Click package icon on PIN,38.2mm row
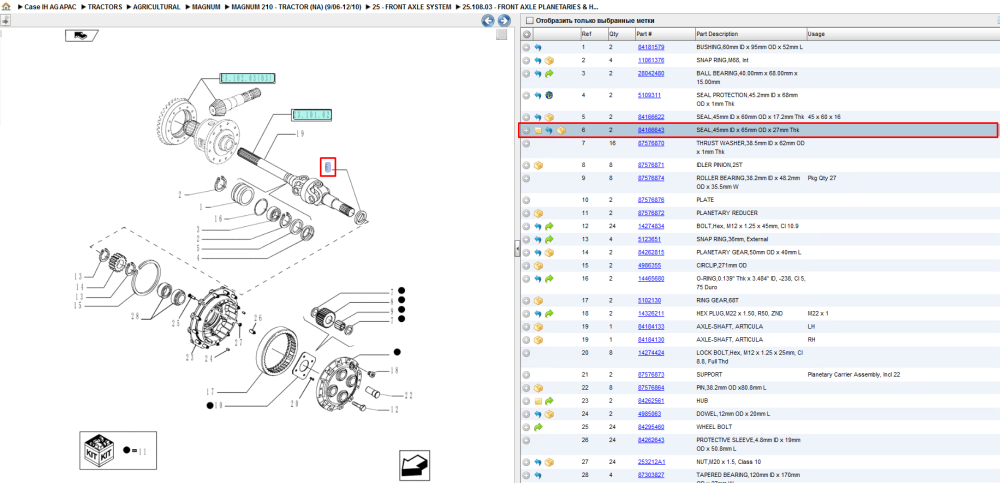The height and width of the screenshot is (483, 1000). [x=538, y=388]
